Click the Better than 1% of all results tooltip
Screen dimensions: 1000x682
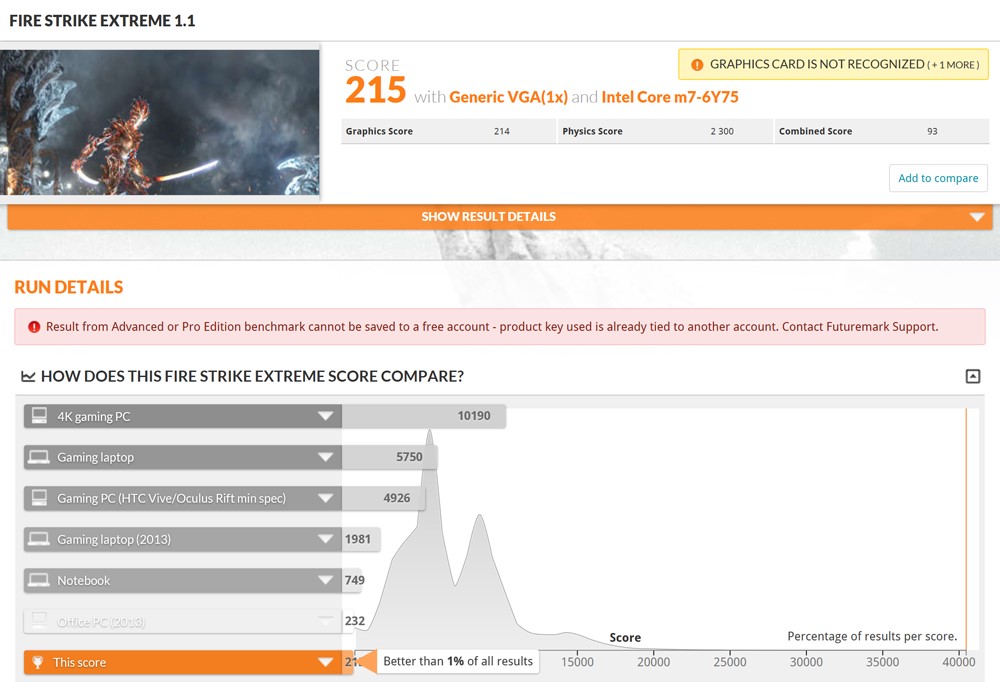[458, 662]
